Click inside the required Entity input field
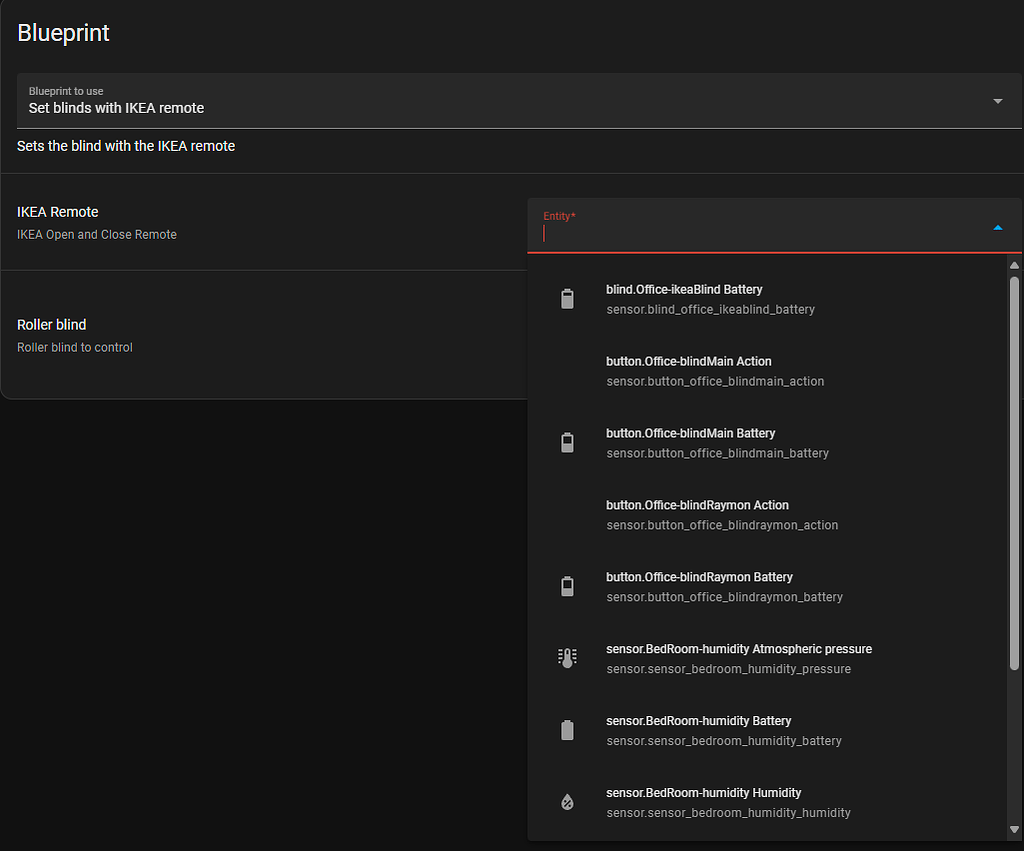The height and width of the screenshot is (851, 1024). click(700, 233)
